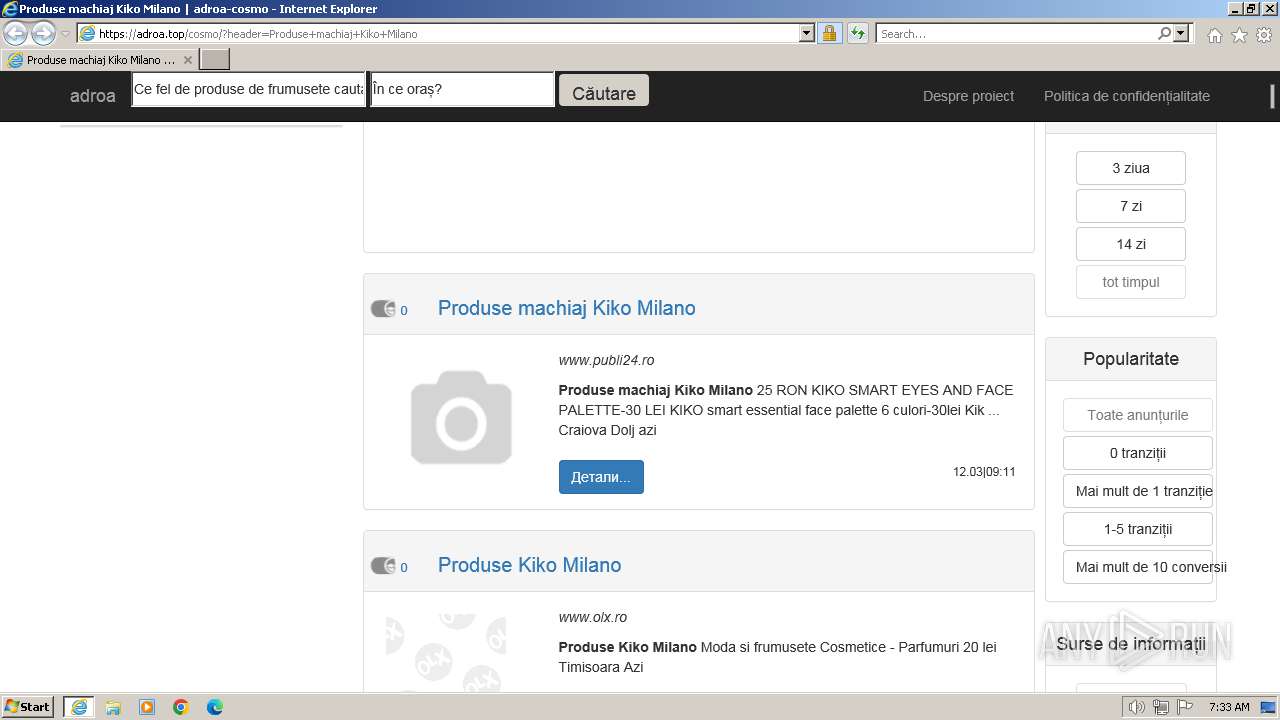1280x720 pixels.
Task: Click transitions counter icon on Produse Kiko listing
Action: point(383,566)
